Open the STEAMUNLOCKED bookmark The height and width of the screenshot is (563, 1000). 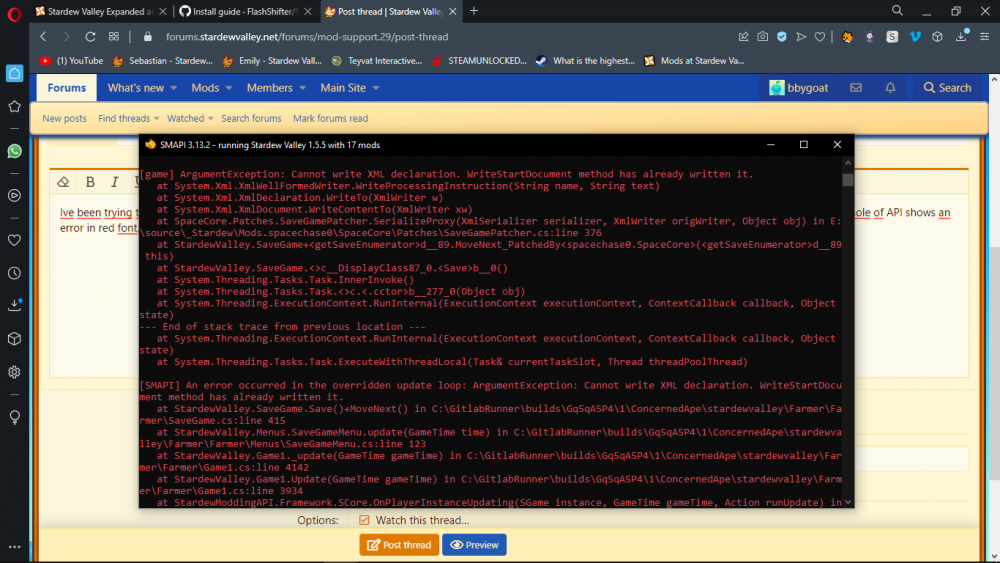point(479,61)
